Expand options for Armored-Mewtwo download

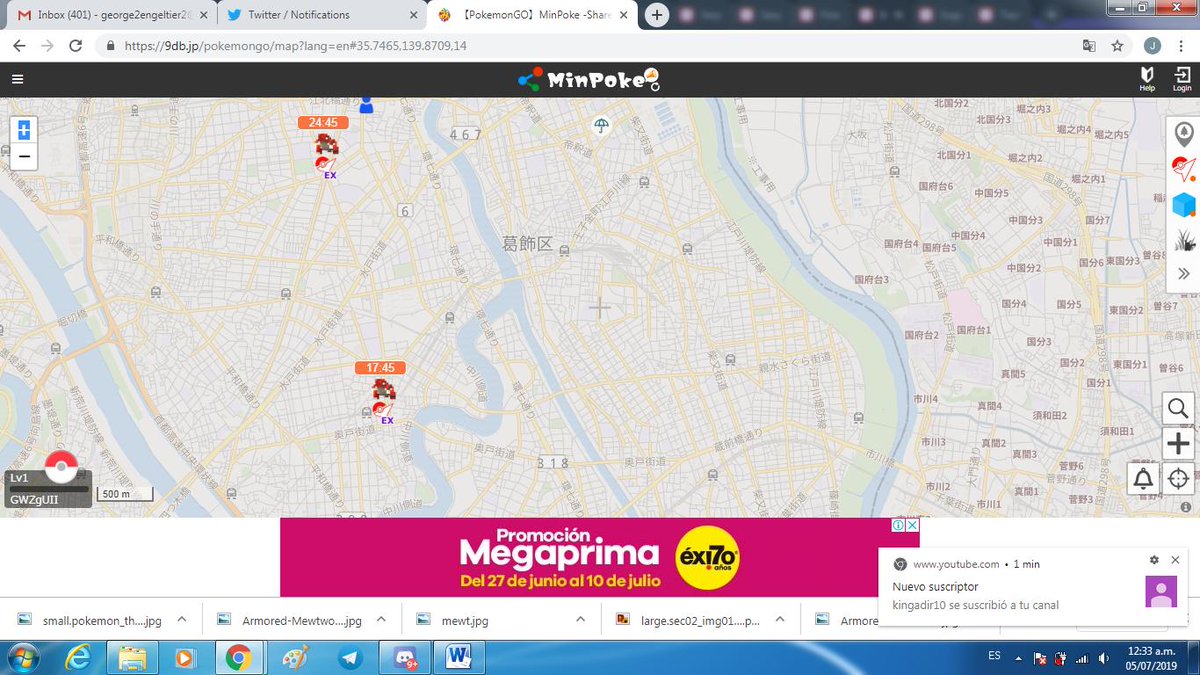(x=382, y=620)
